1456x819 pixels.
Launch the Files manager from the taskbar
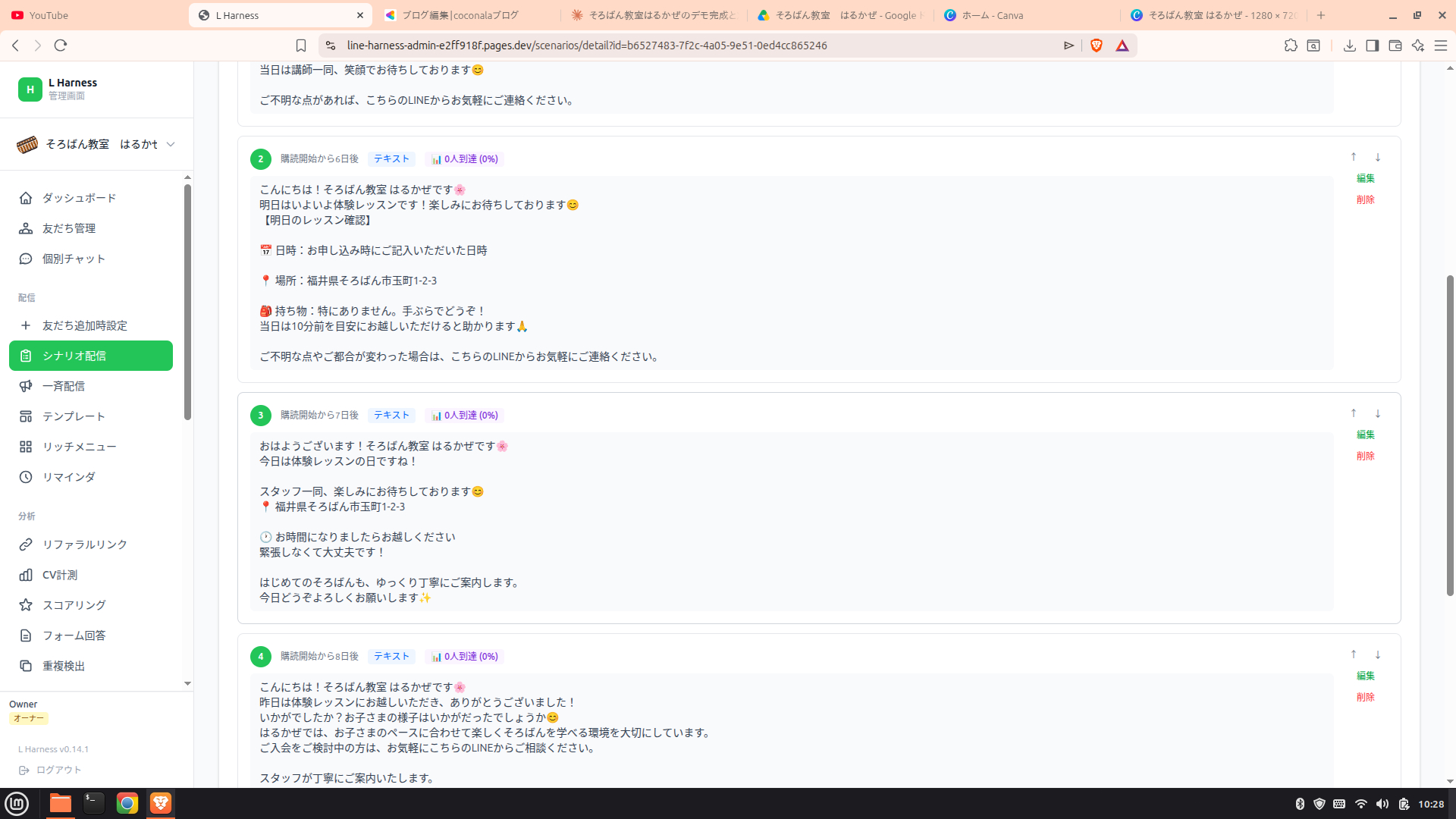(61, 804)
